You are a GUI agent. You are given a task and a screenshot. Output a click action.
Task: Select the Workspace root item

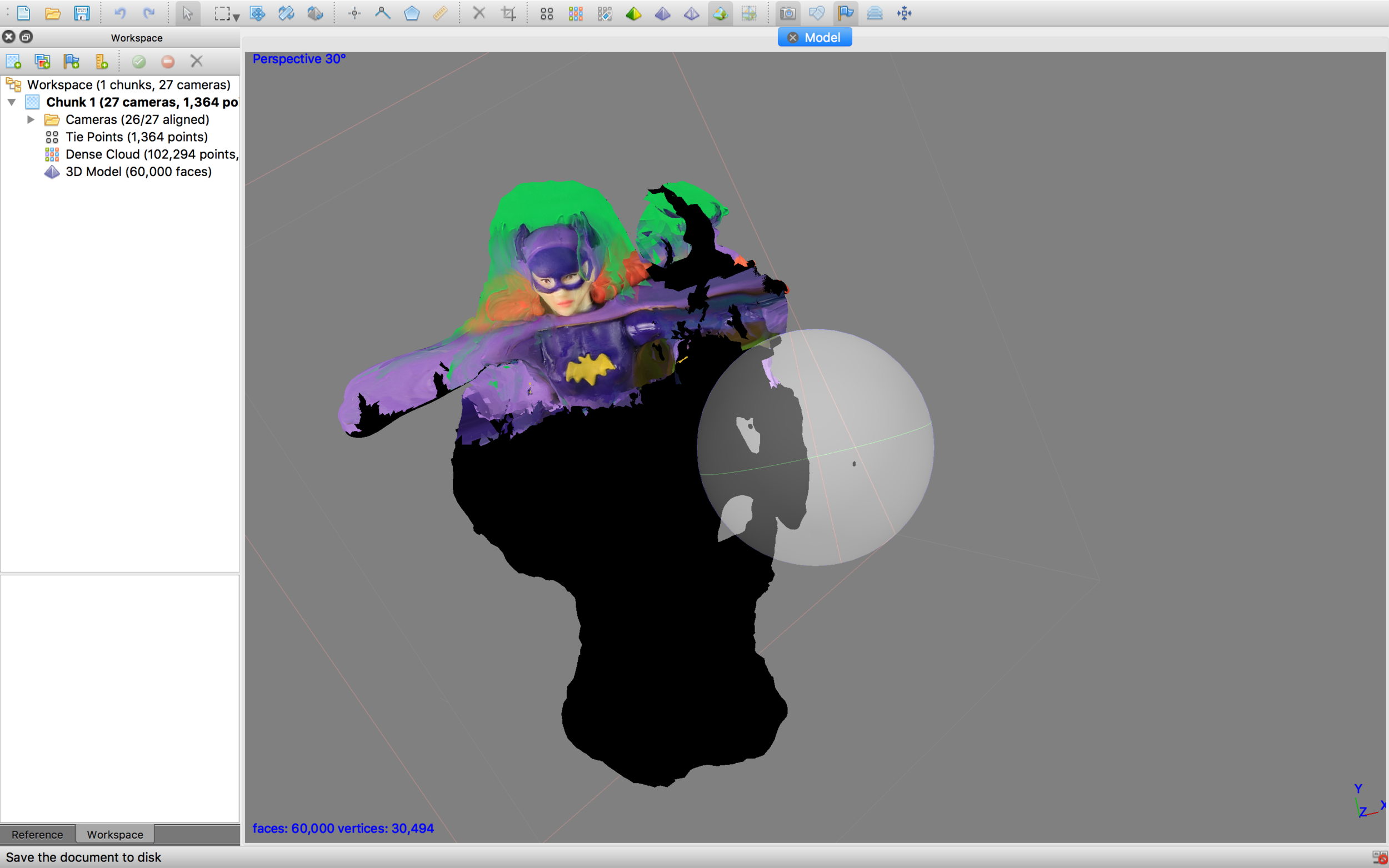129,85
